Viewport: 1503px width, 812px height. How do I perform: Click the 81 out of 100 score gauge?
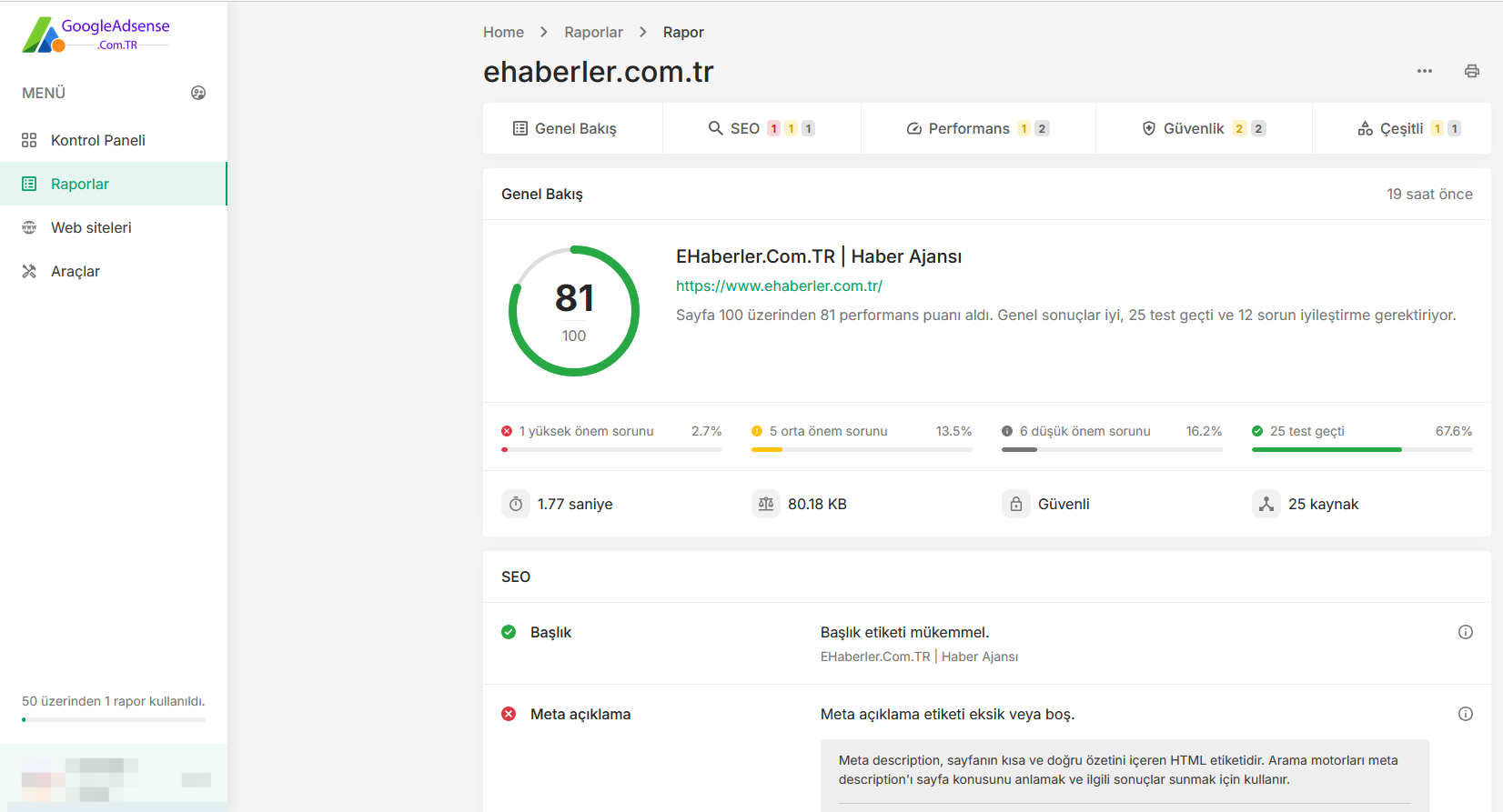point(574,311)
